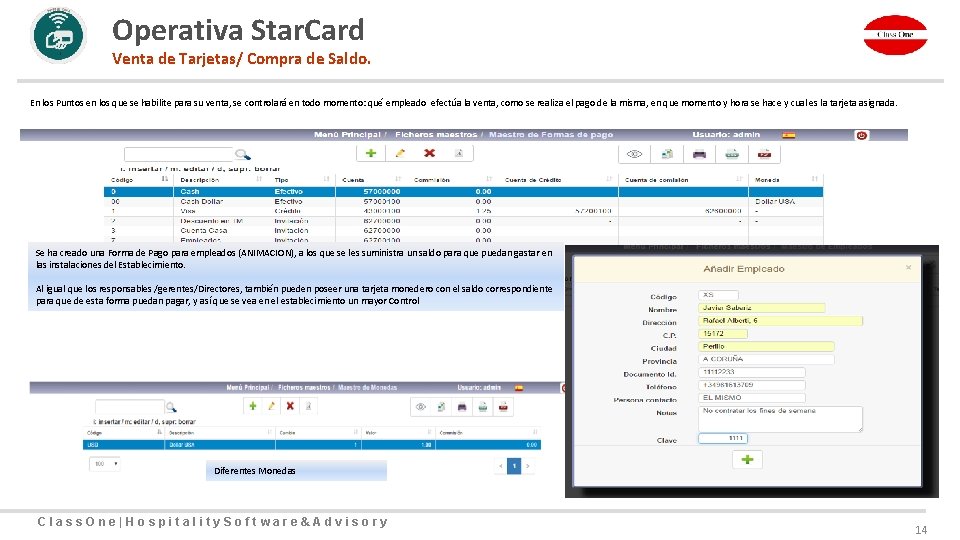Click the Persona contacto field showing EL MISMO

click(752, 398)
